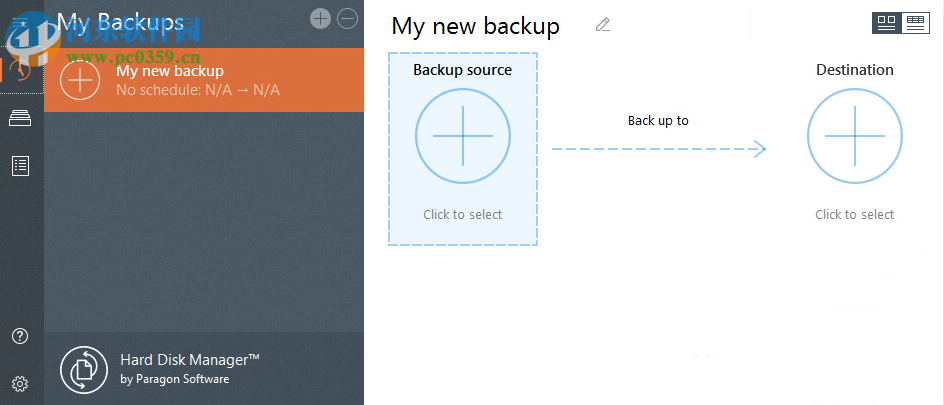Open the Settings gear icon
The image size is (944, 405).
tap(20, 383)
